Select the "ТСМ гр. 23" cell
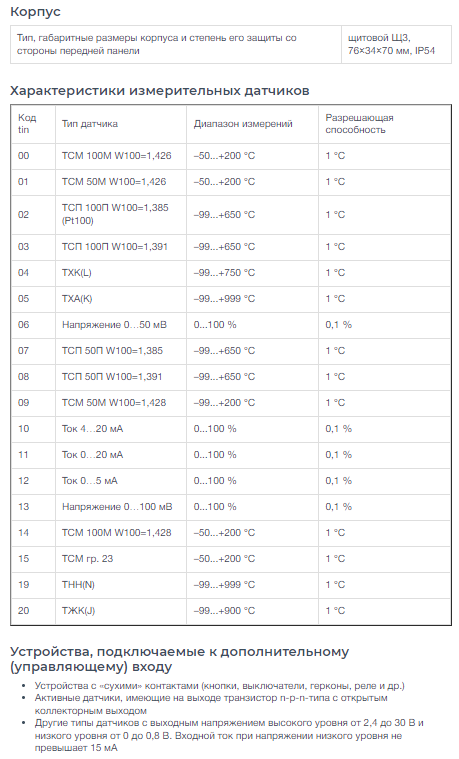The width and height of the screenshot is (459, 759). (121, 559)
